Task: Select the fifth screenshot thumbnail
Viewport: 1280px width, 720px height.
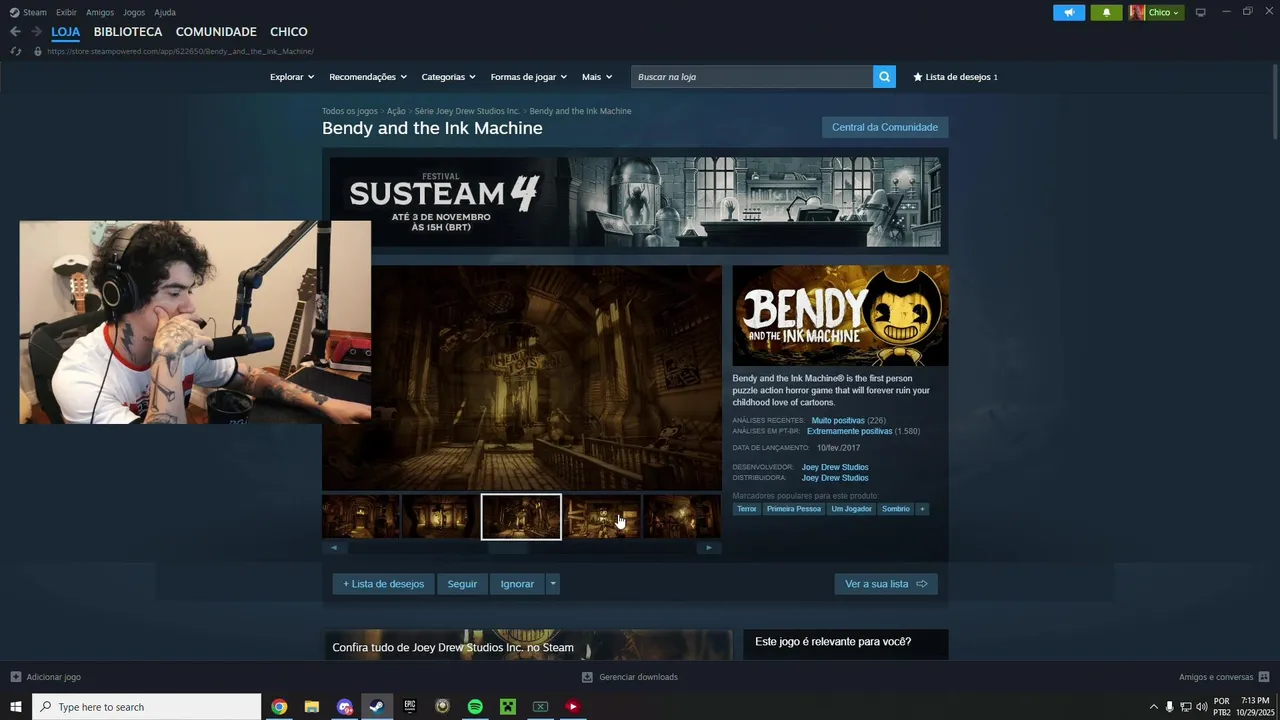Action: [682, 517]
